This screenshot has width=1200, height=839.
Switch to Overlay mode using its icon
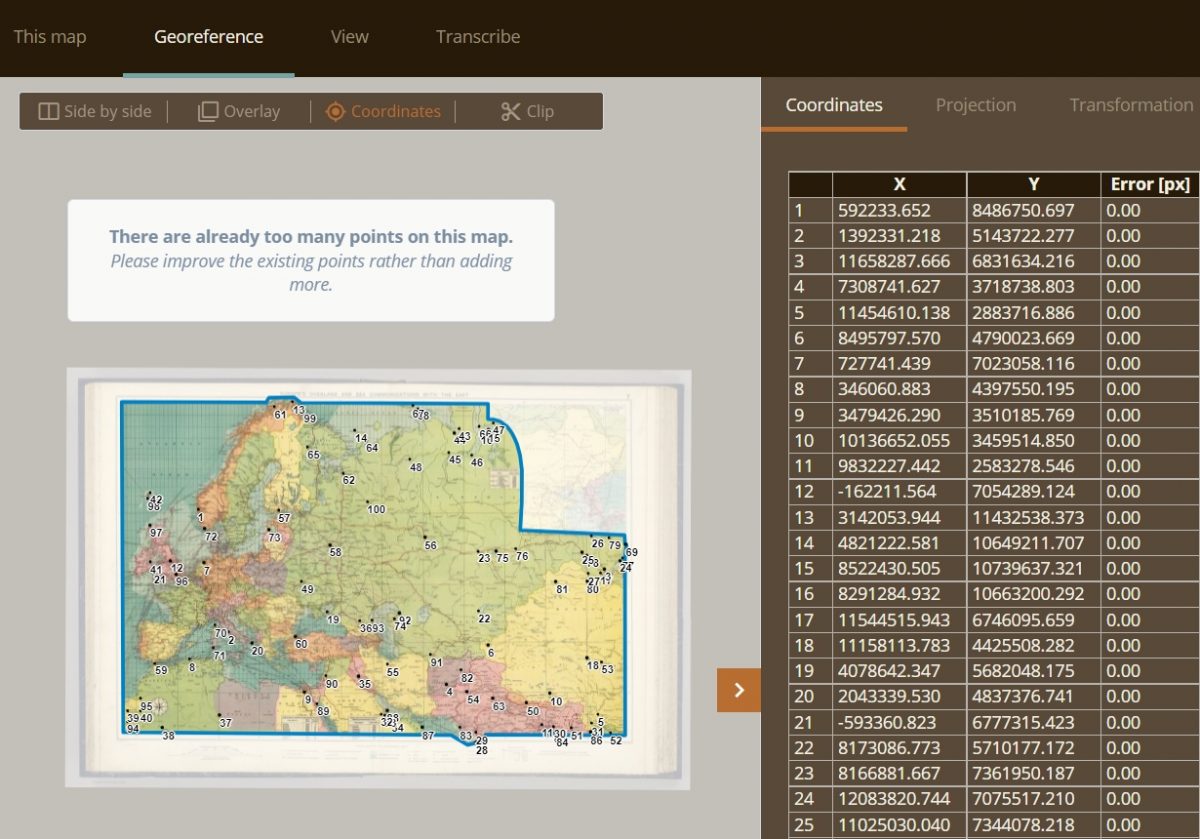[210, 111]
